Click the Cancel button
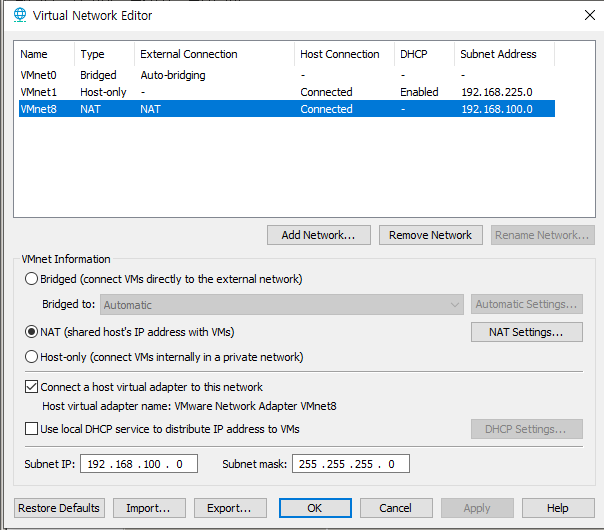 (x=396, y=508)
